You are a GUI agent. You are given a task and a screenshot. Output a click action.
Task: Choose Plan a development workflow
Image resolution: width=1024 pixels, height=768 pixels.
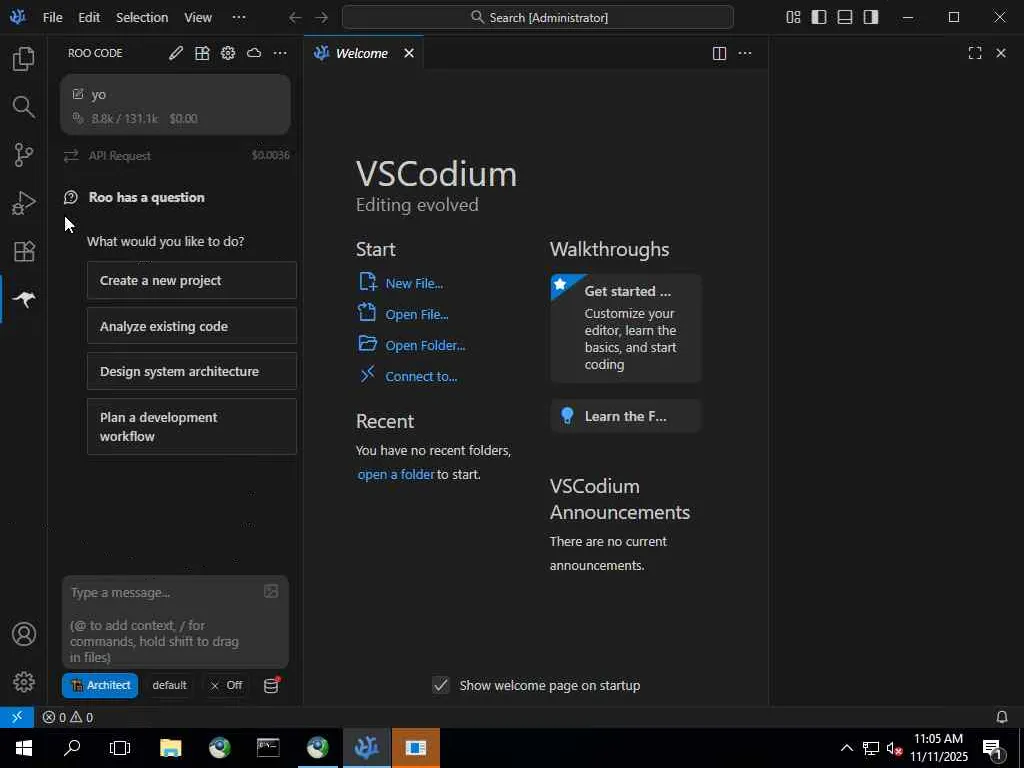click(191, 426)
